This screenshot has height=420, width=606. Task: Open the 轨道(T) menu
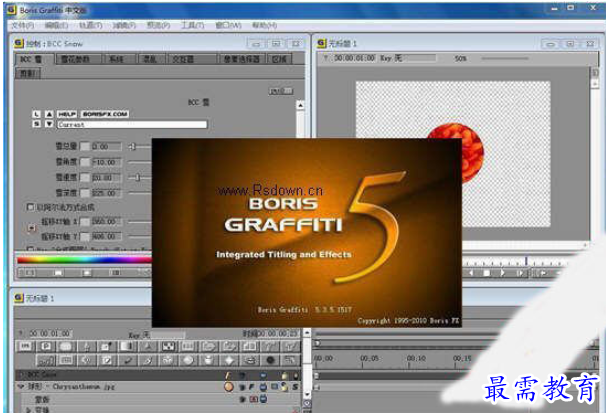pyautogui.click(x=91, y=26)
